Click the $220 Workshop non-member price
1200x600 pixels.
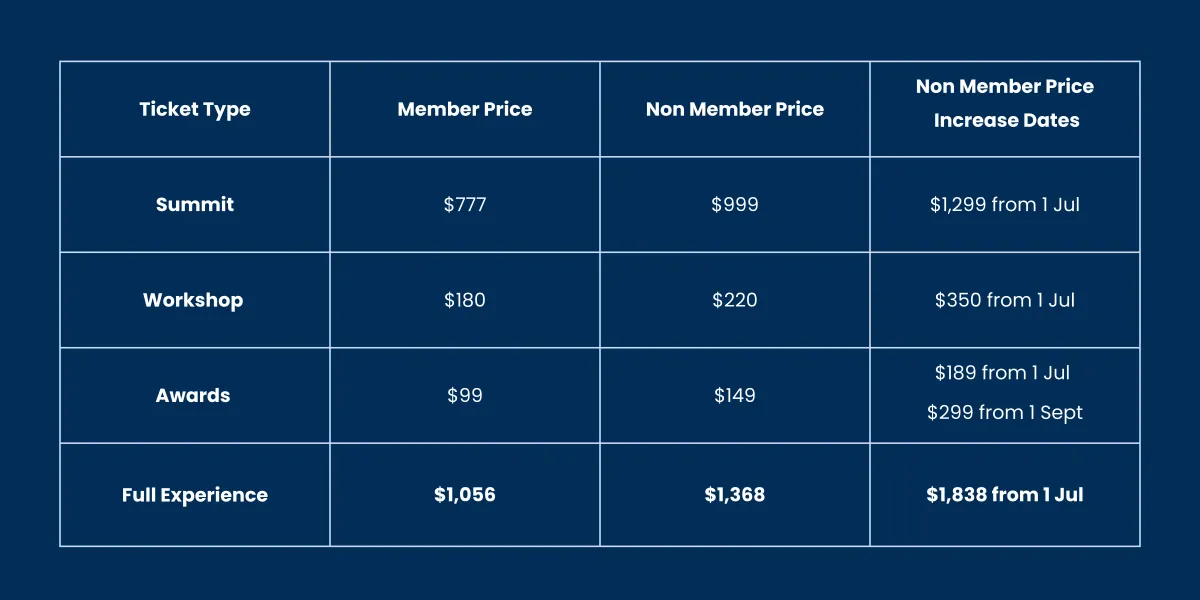pyautogui.click(x=735, y=300)
